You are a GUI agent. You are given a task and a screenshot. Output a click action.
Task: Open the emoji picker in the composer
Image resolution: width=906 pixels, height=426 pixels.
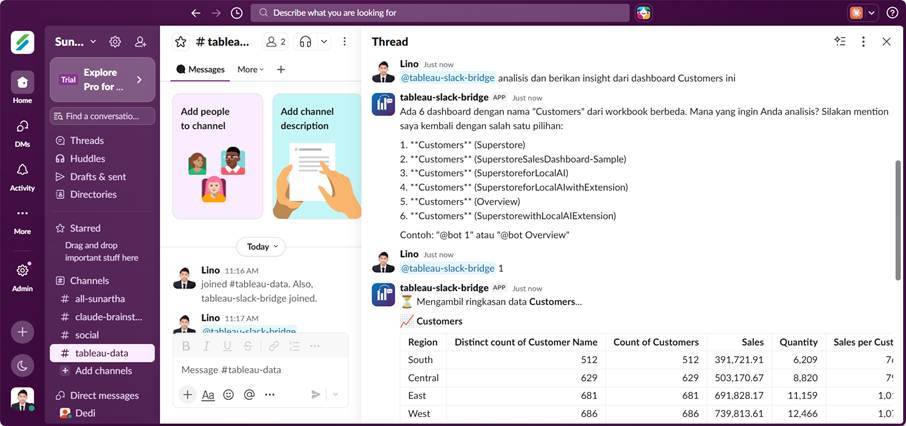point(229,395)
